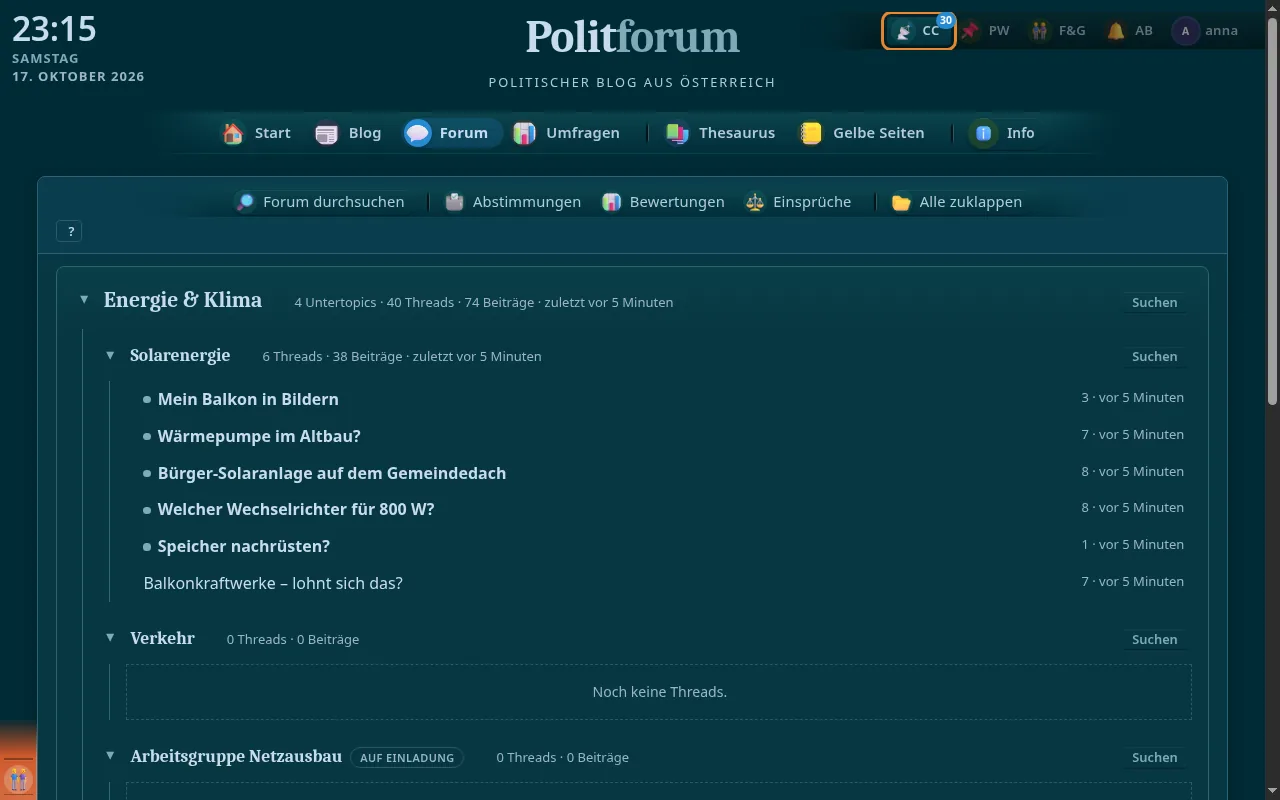This screenshot has height=800, width=1280.
Task: Open the Umfragen polls page
Action: click(x=566, y=133)
